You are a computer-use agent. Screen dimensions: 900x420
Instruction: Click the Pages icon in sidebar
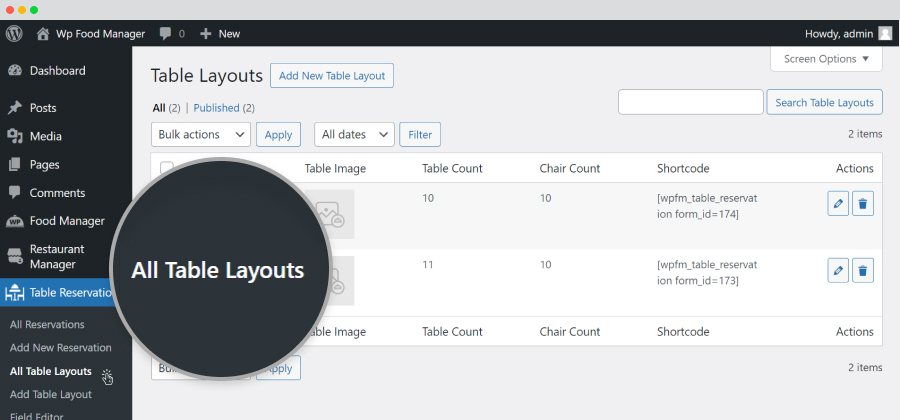pyautogui.click(x=14, y=165)
